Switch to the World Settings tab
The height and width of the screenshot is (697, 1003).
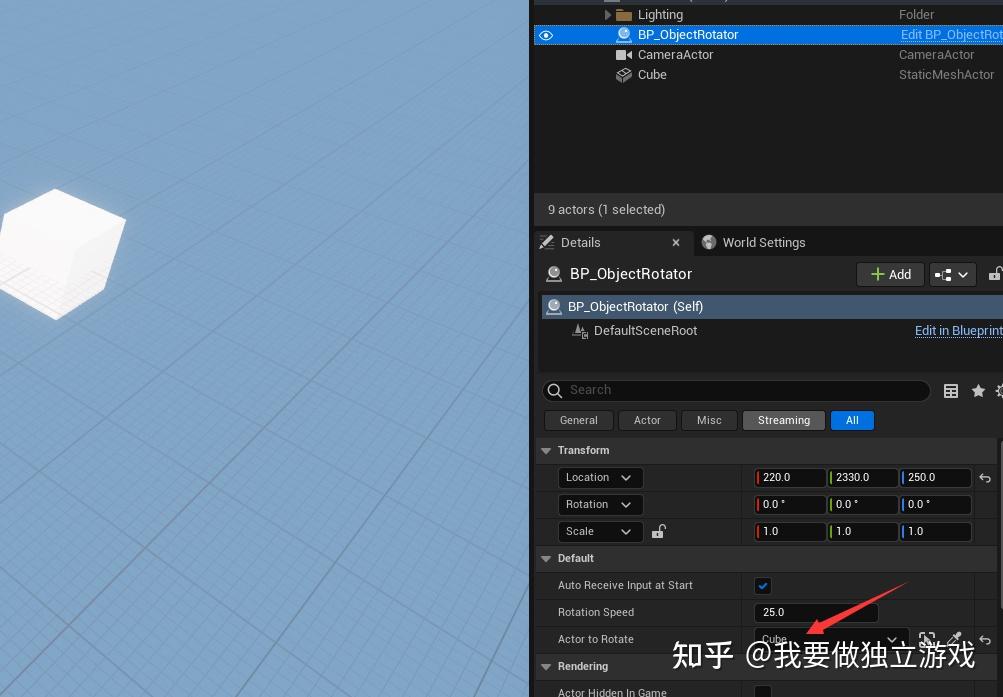(763, 242)
